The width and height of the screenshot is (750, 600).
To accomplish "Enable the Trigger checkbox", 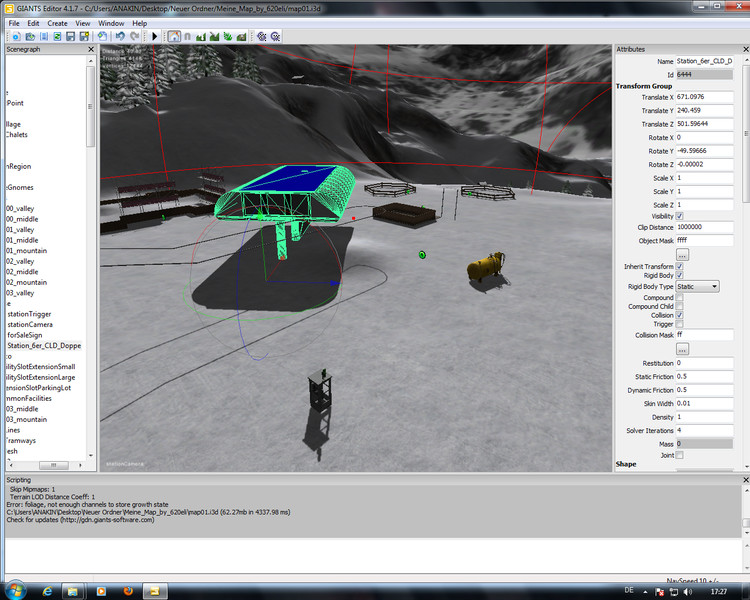I will pyautogui.click(x=679, y=324).
